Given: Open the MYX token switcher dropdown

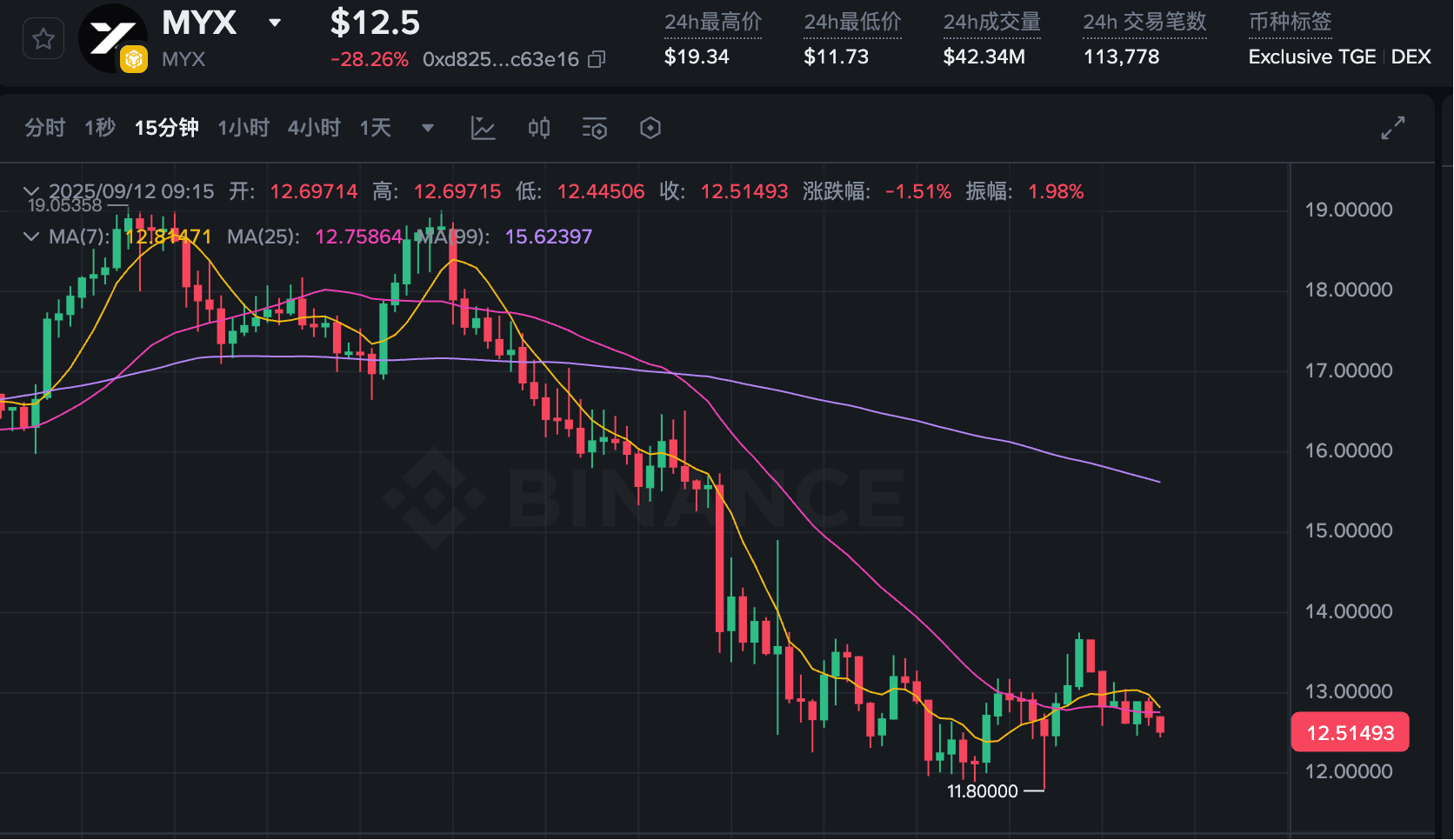Looking at the screenshot, I should 275,23.
